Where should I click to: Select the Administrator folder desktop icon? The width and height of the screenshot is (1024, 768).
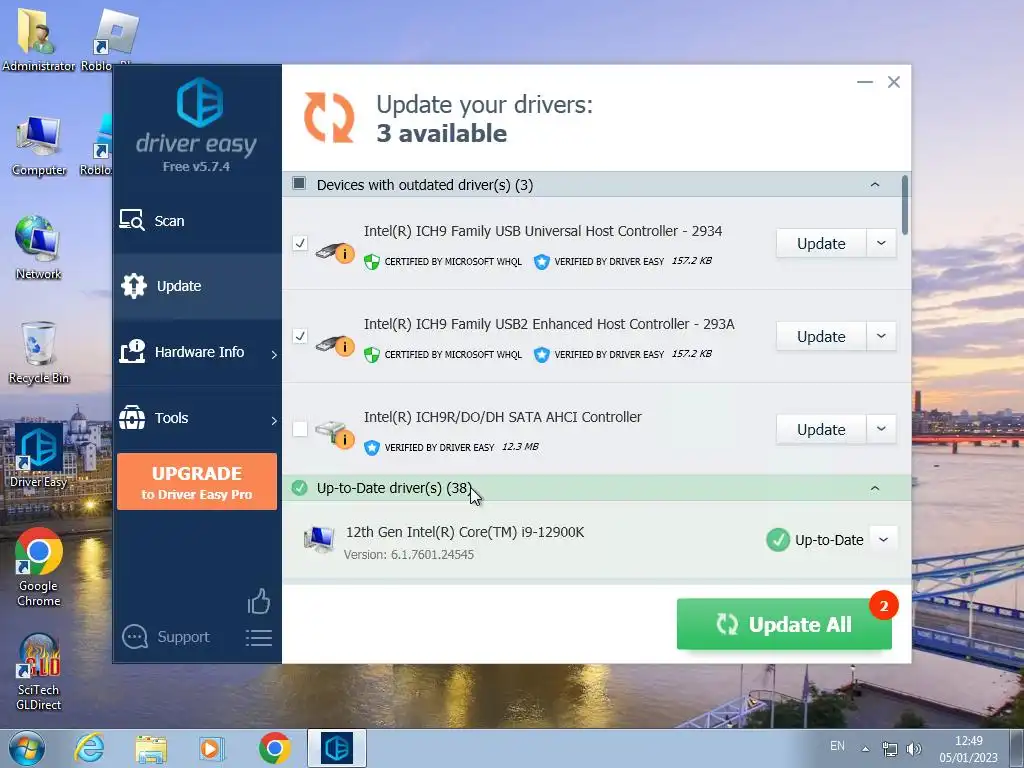(x=39, y=39)
